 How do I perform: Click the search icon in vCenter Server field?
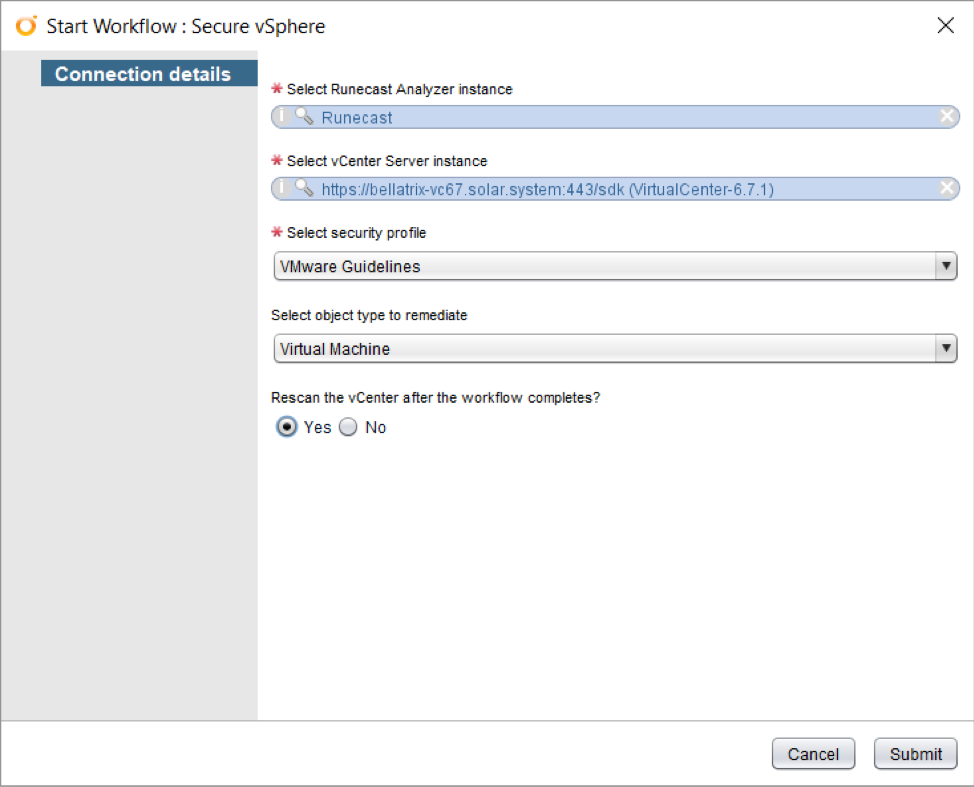[x=304, y=188]
